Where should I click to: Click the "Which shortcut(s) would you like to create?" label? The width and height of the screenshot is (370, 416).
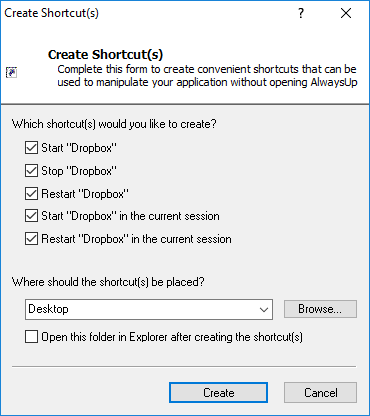click(x=114, y=124)
